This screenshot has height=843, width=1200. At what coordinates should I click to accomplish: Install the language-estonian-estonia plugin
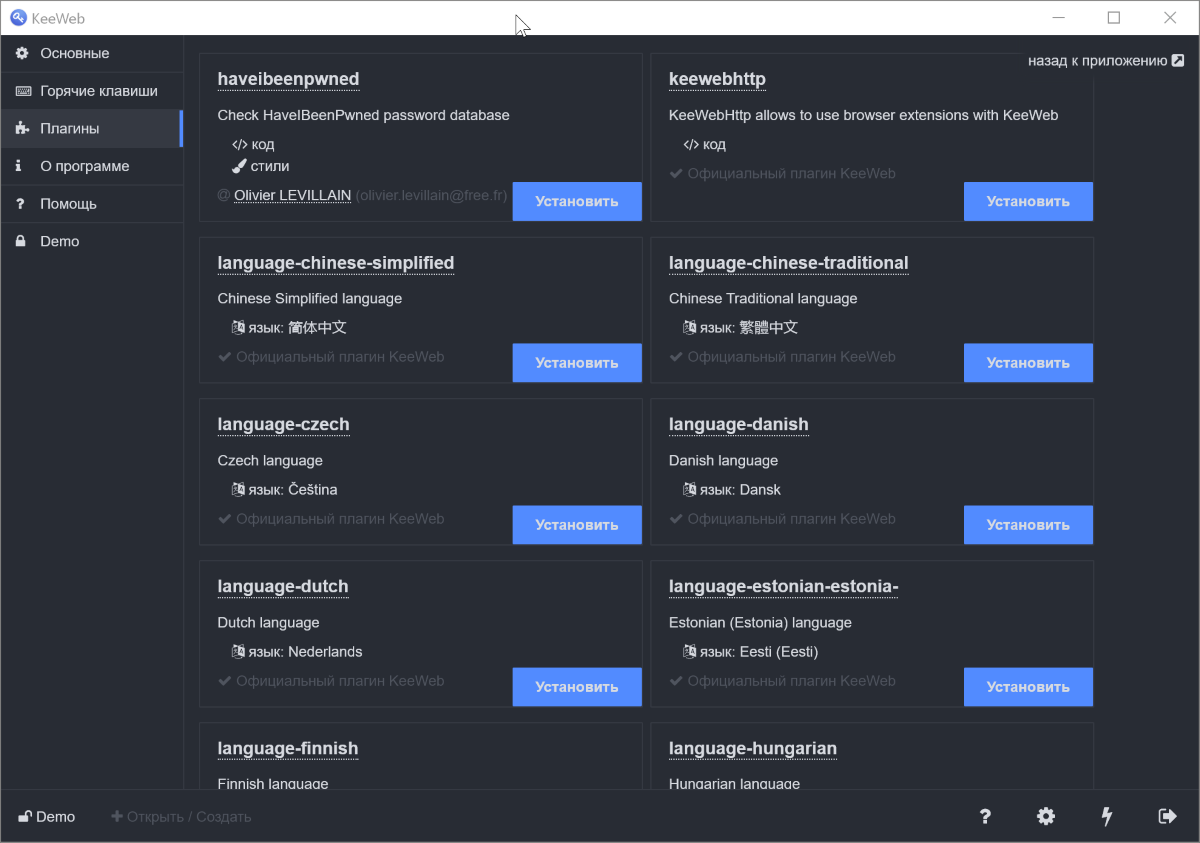pos(1028,687)
